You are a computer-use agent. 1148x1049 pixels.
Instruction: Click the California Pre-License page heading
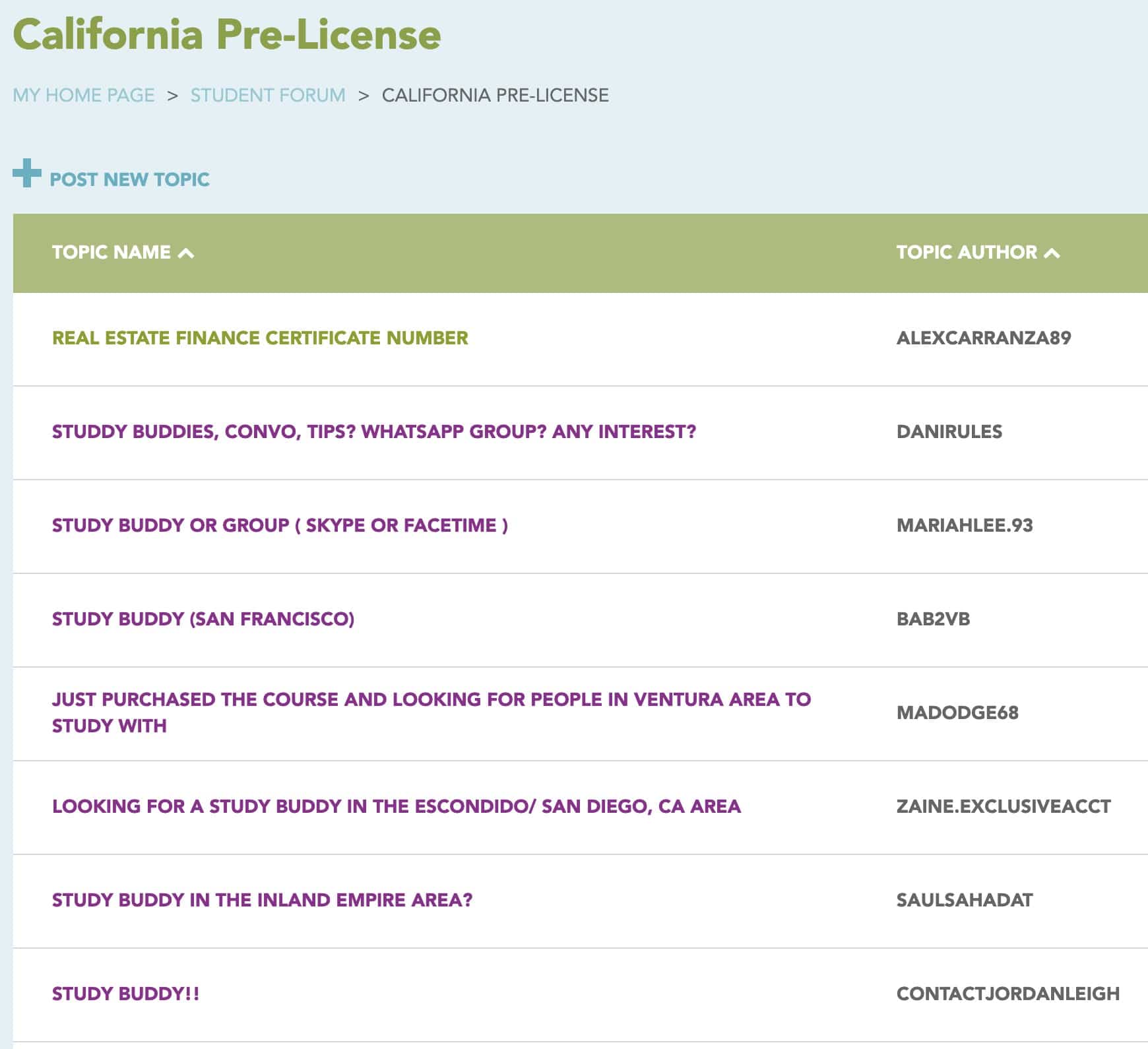[227, 34]
